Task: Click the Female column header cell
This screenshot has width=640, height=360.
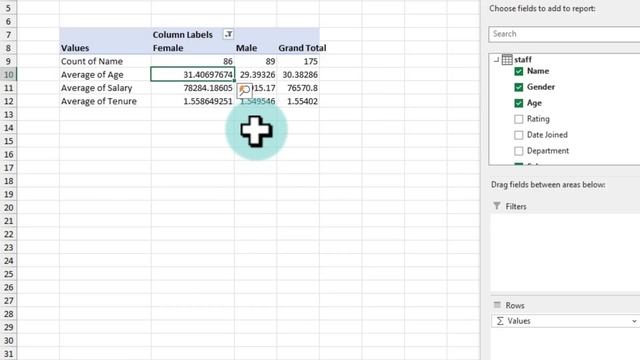Action: click(193, 48)
